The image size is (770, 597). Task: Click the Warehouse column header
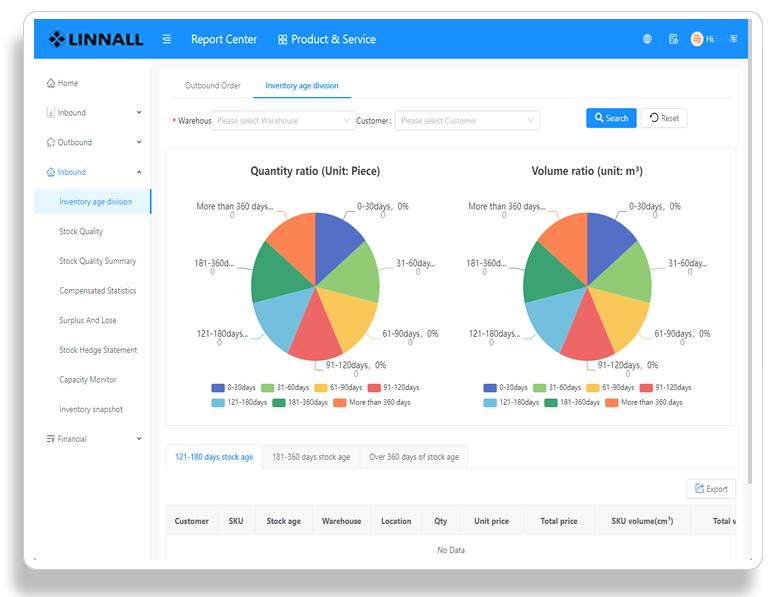[x=341, y=521]
